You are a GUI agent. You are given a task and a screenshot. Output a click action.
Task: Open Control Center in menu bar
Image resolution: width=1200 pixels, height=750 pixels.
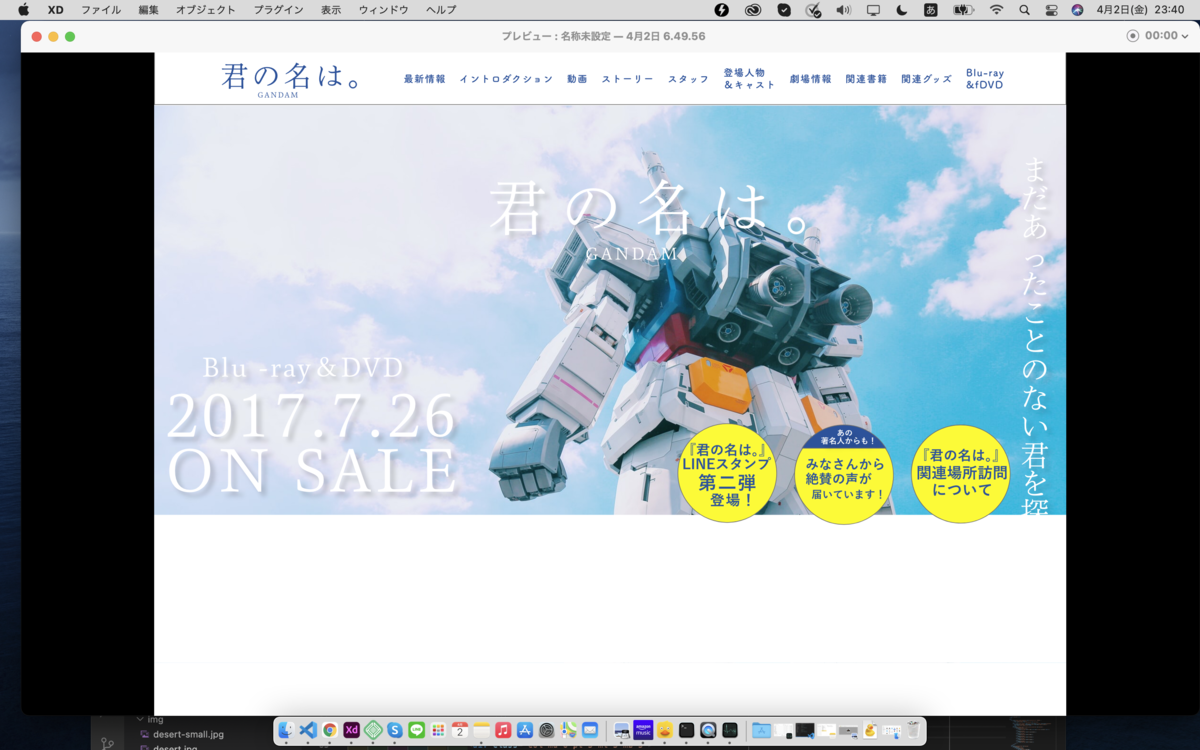tap(1051, 9)
